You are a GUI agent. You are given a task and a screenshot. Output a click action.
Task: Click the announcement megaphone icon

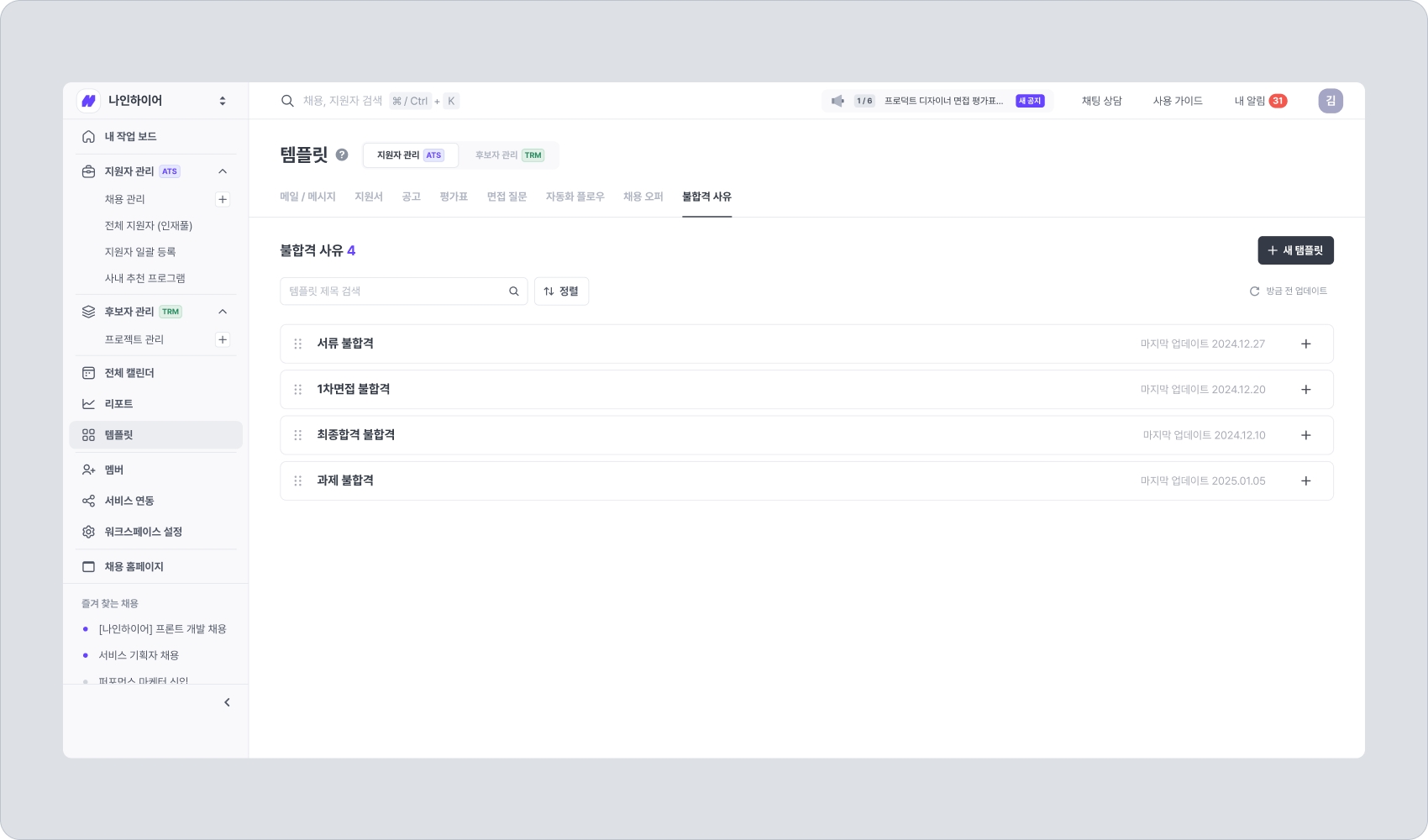[x=837, y=101]
